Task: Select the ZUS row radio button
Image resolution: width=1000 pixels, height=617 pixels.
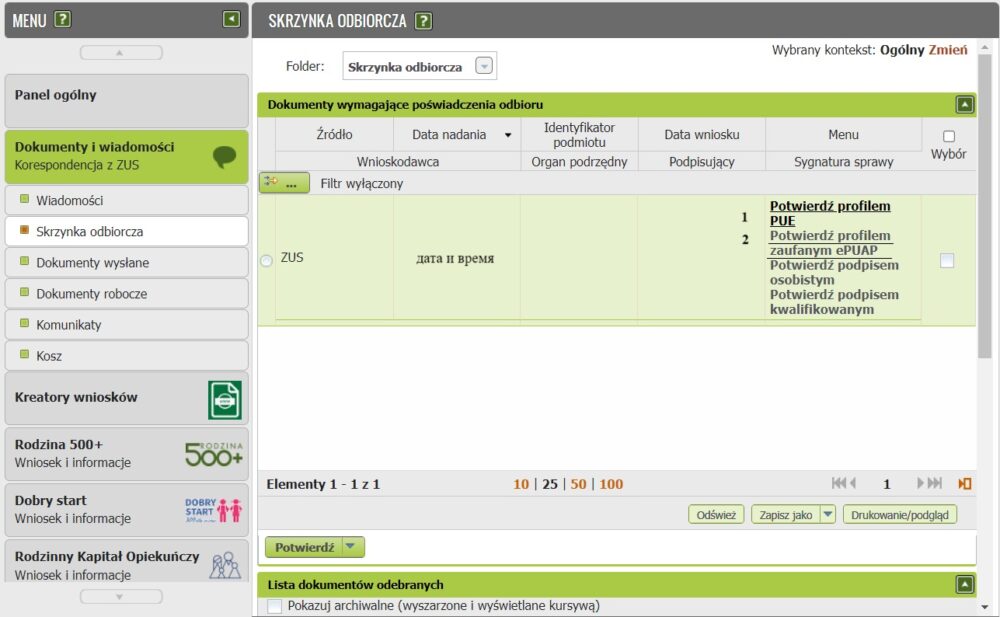Action: coord(266,261)
